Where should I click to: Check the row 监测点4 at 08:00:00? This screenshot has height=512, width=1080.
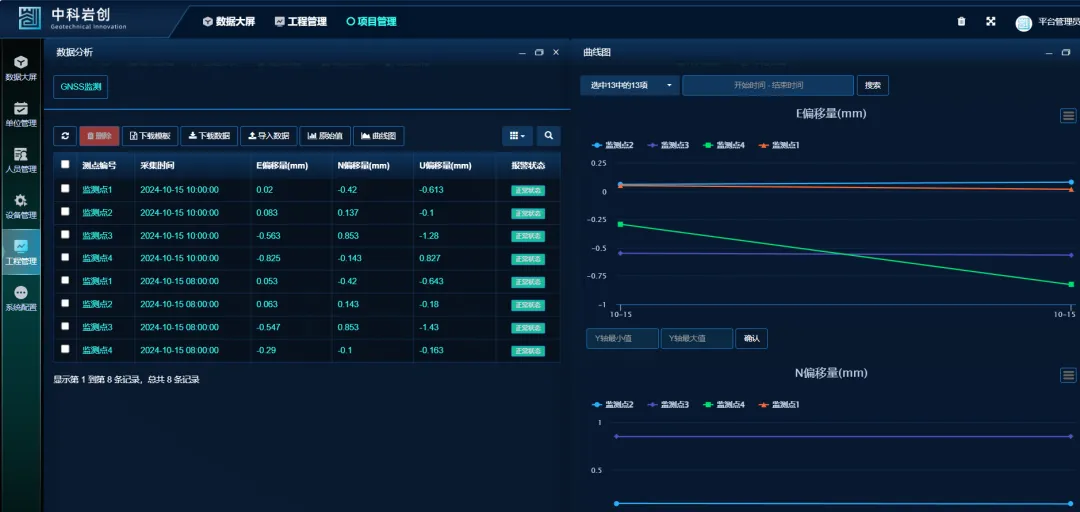click(65, 349)
